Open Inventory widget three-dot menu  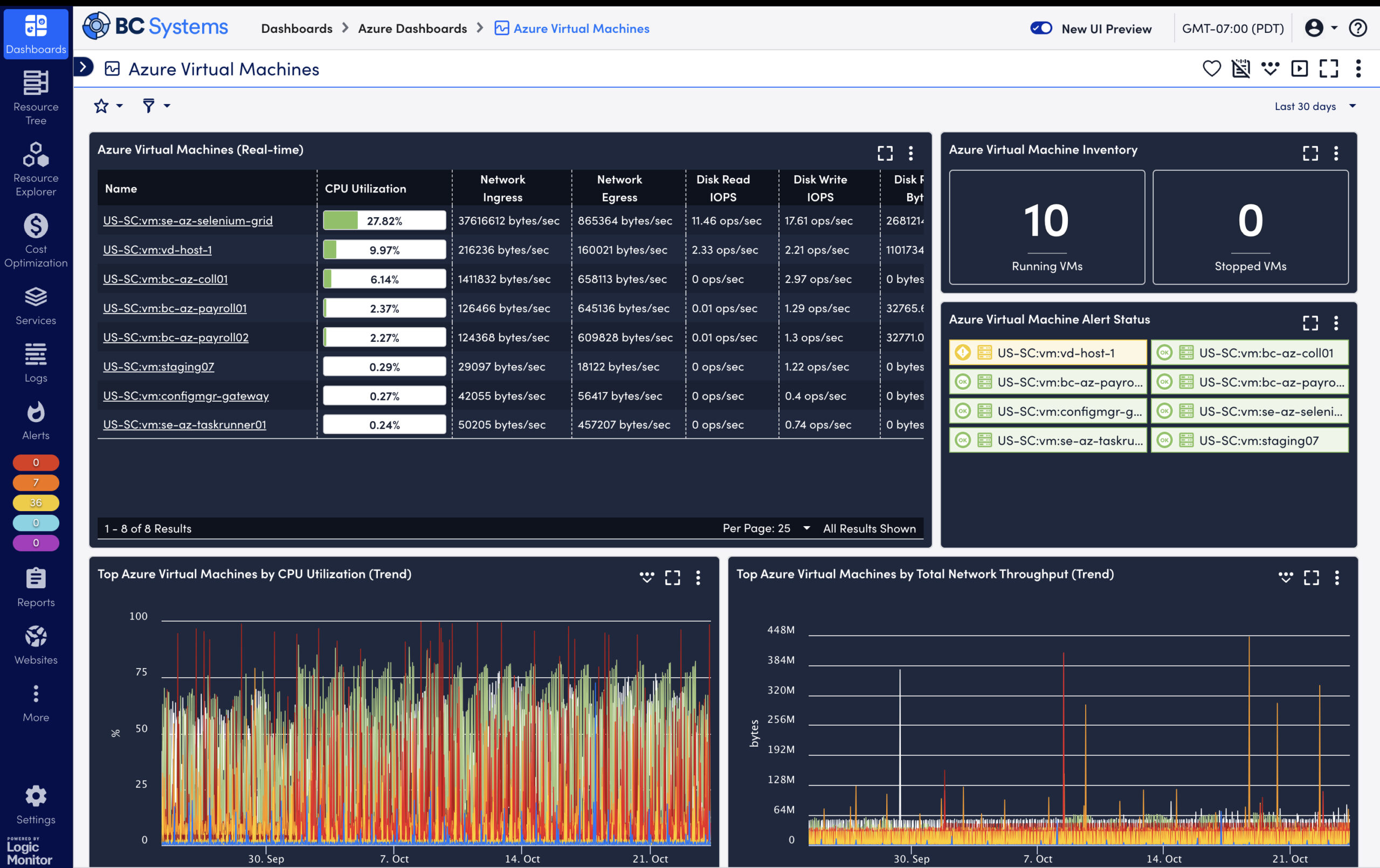click(1336, 153)
